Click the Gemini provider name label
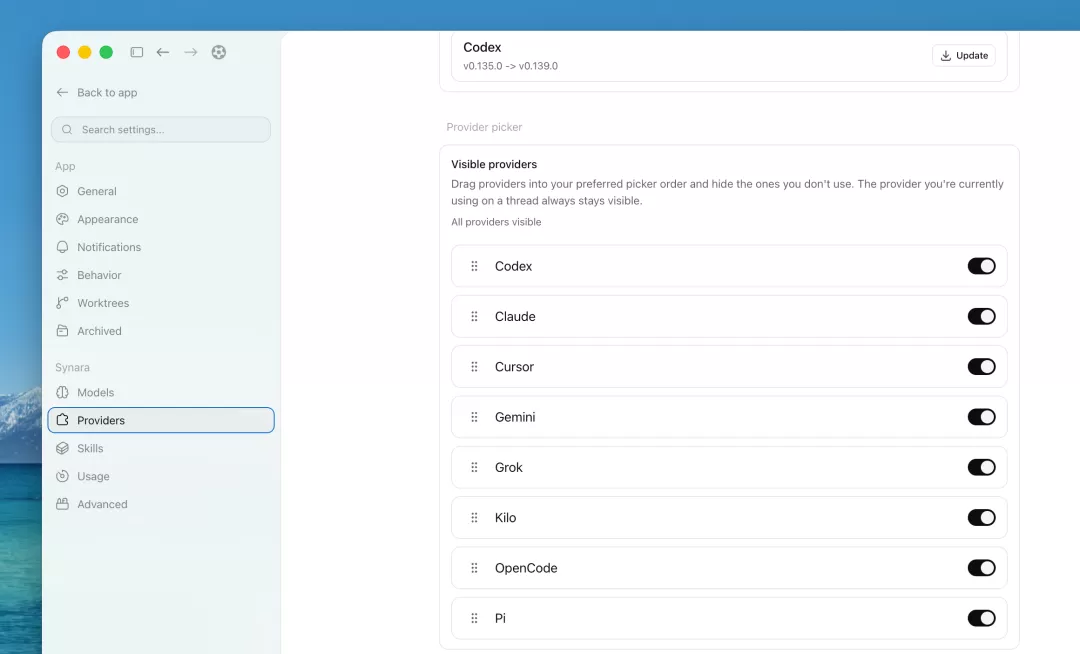 point(515,417)
